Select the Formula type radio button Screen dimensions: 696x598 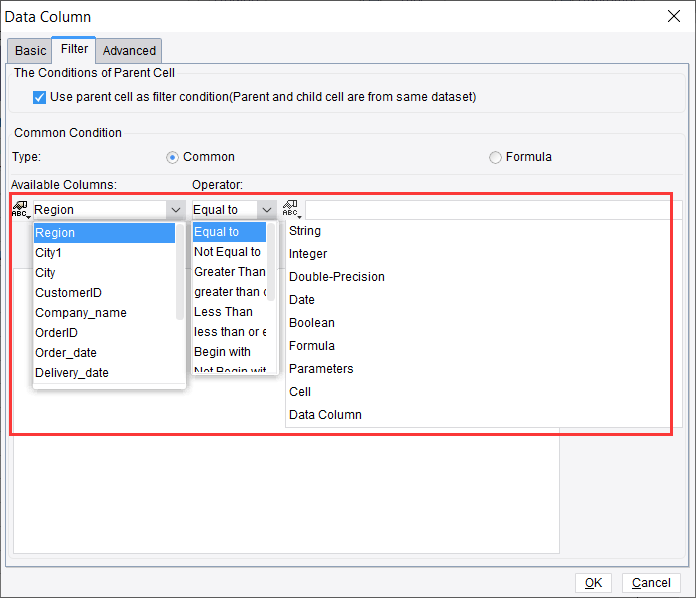tap(495, 157)
